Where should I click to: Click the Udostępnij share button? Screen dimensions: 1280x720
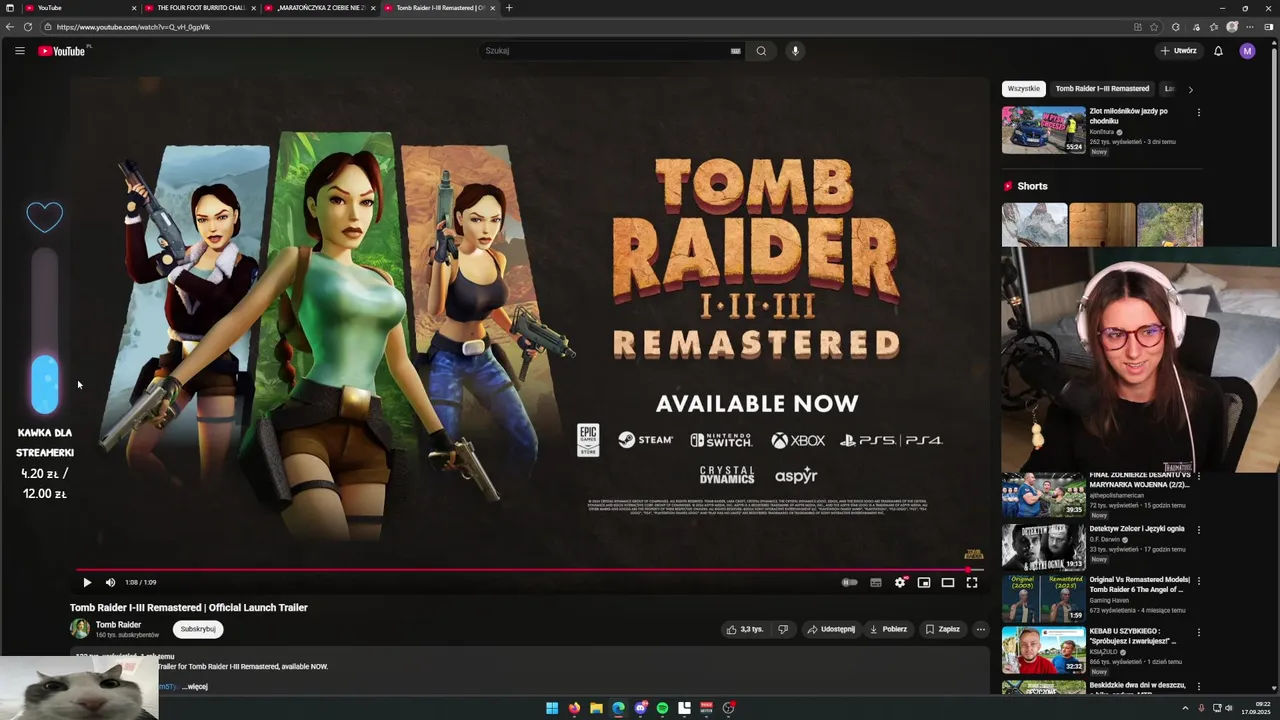[831, 629]
